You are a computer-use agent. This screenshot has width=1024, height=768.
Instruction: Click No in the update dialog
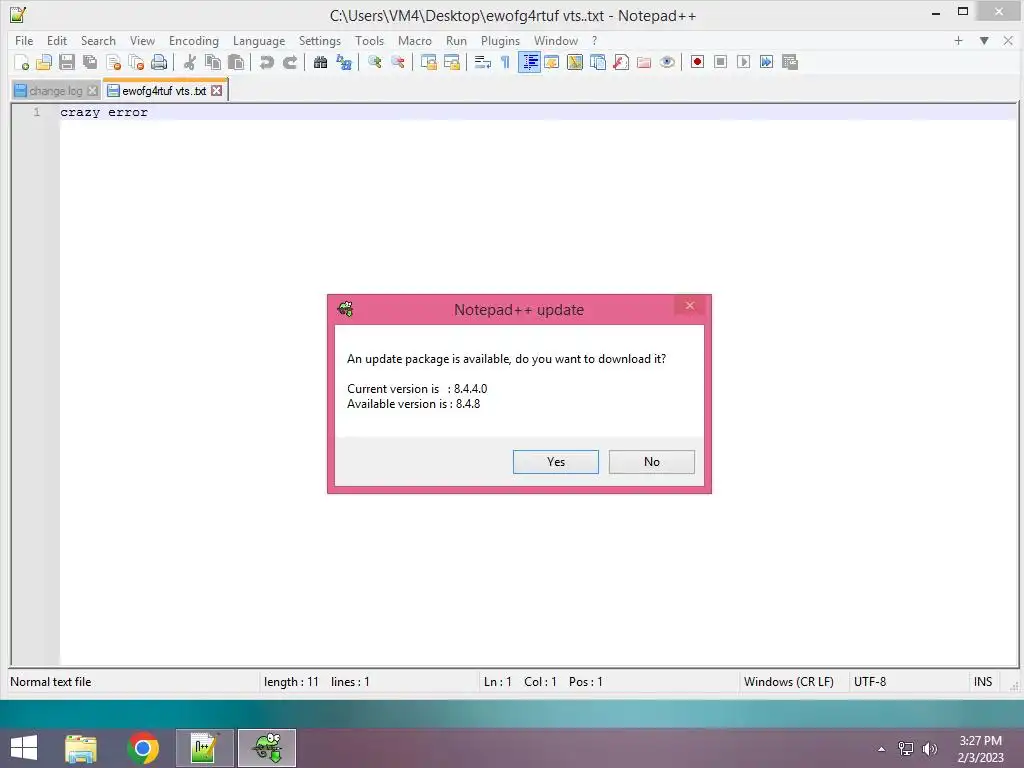(x=652, y=462)
